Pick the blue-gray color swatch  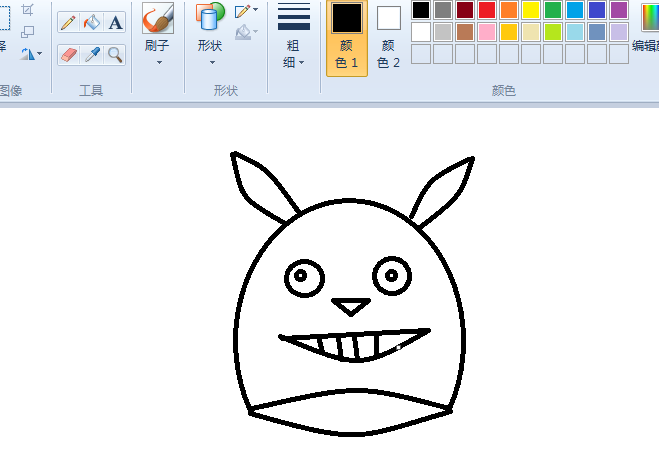(597, 32)
